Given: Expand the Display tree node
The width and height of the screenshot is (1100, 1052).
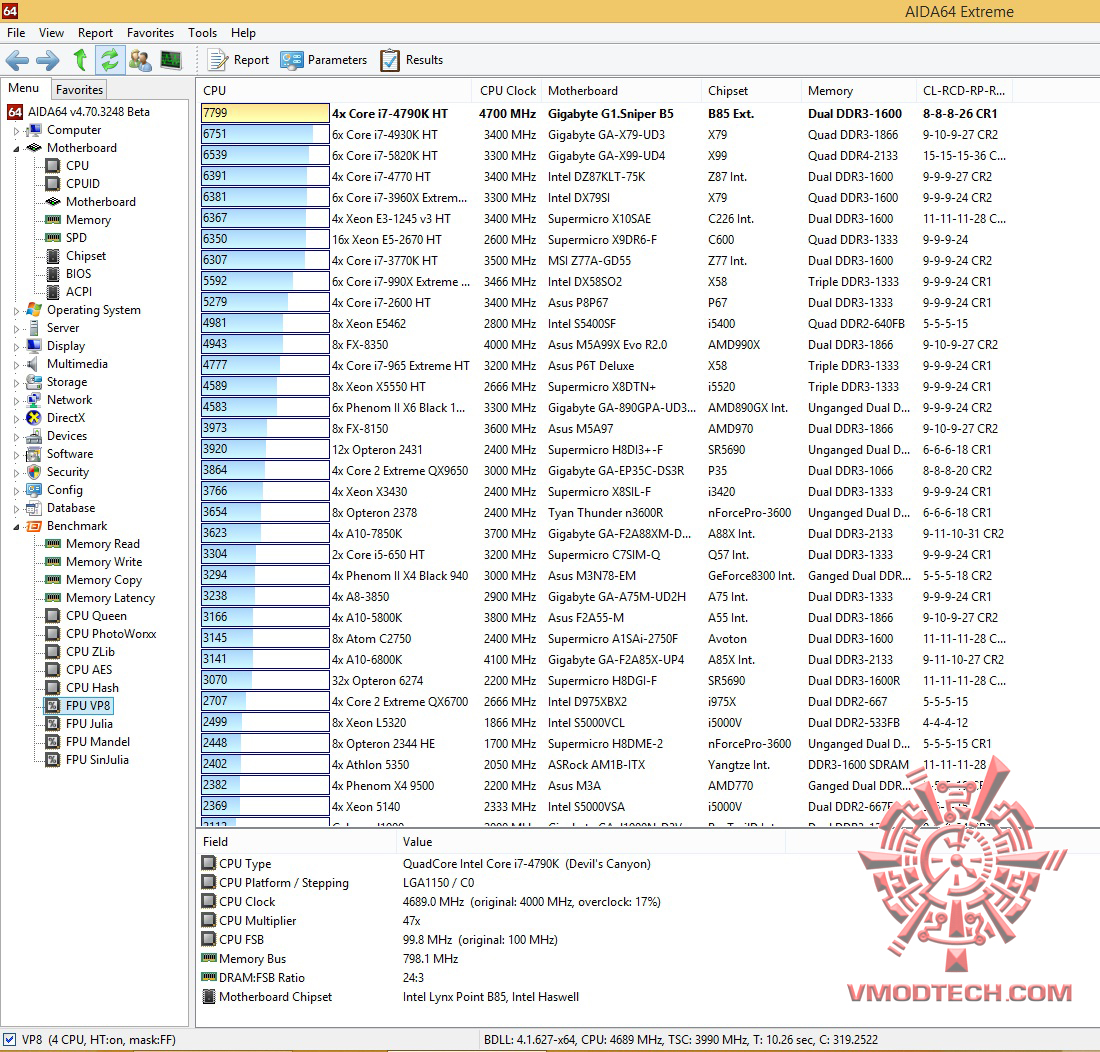Looking at the screenshot, I should 16,346.
